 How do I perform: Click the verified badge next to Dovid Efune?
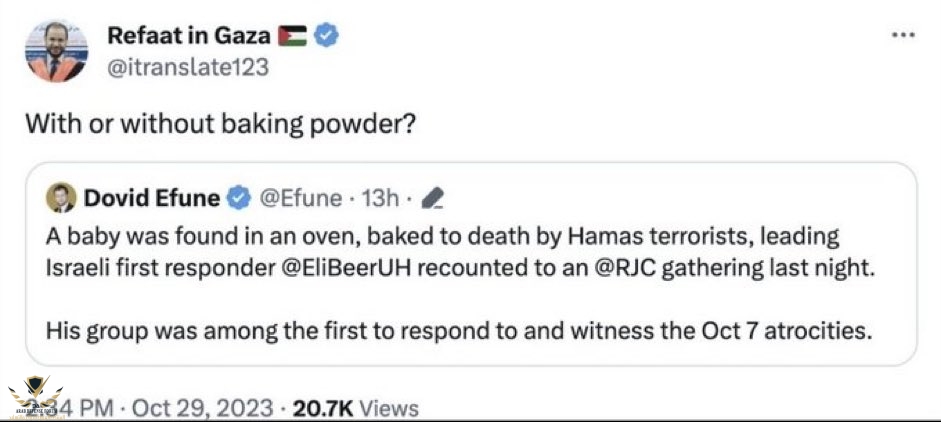237,198
